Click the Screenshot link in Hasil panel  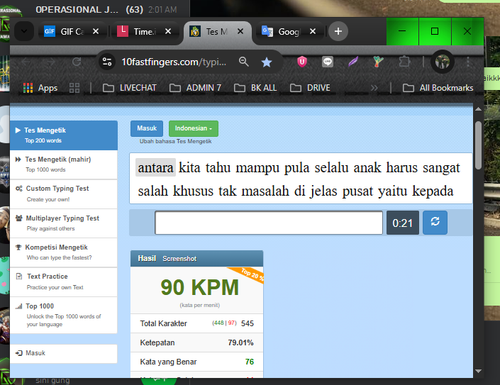click(x=179, y=259)
